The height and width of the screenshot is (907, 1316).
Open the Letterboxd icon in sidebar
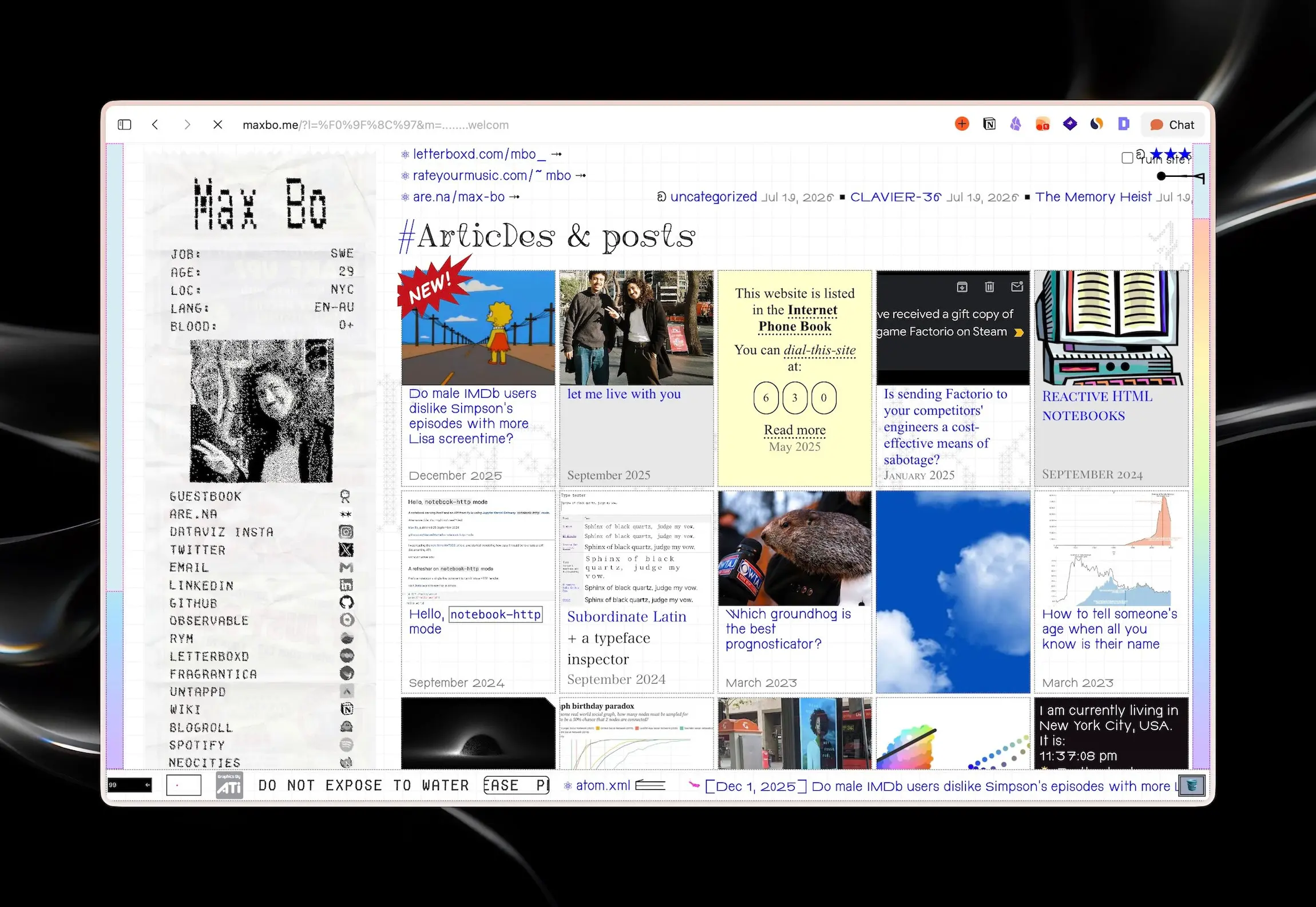[346, 656]
